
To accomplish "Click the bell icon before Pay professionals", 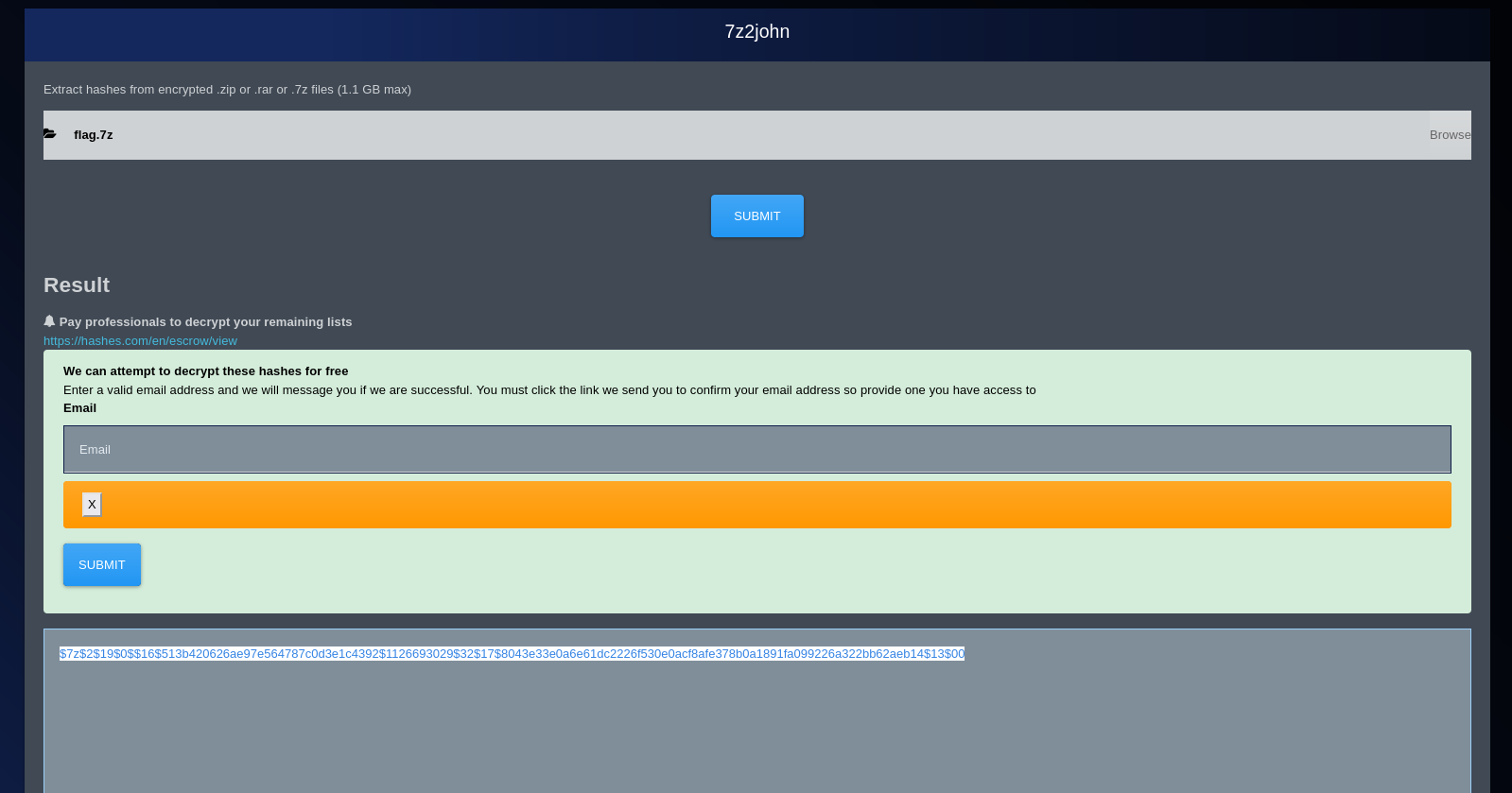I will click(49, 321).
